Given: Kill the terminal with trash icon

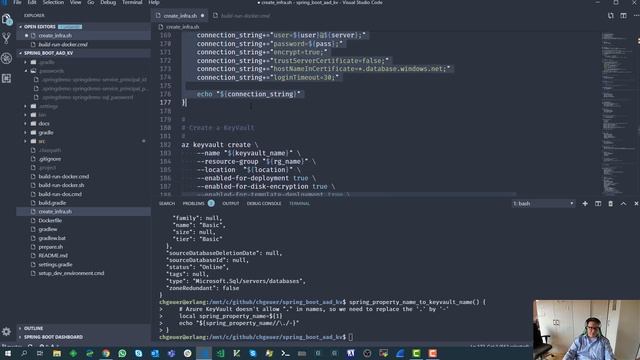Looking at the screenshot, I should point(611,203).
